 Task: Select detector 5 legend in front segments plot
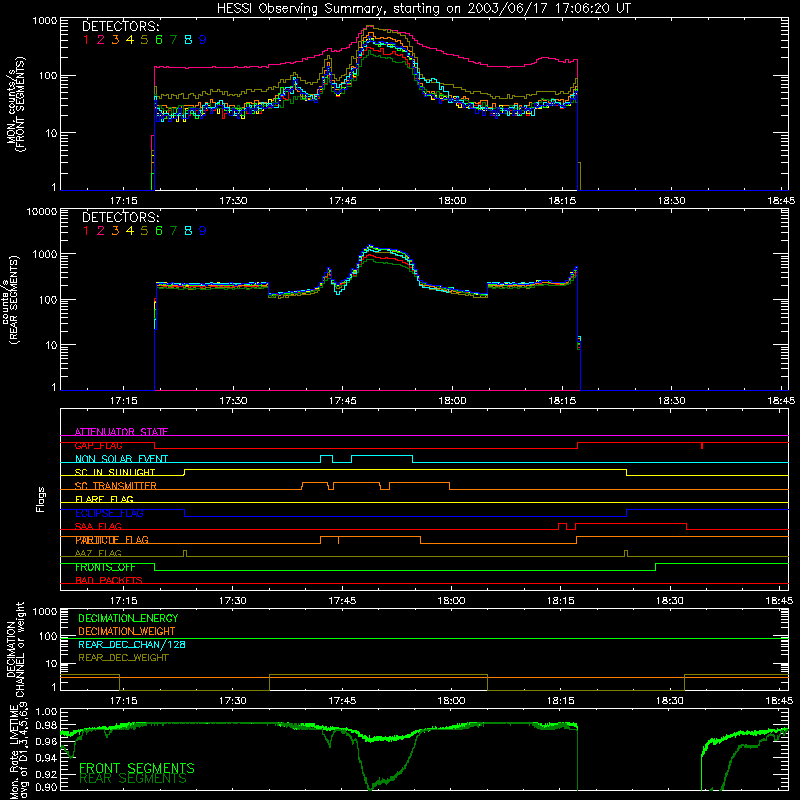pyautogui.click(x=144, y=40)
